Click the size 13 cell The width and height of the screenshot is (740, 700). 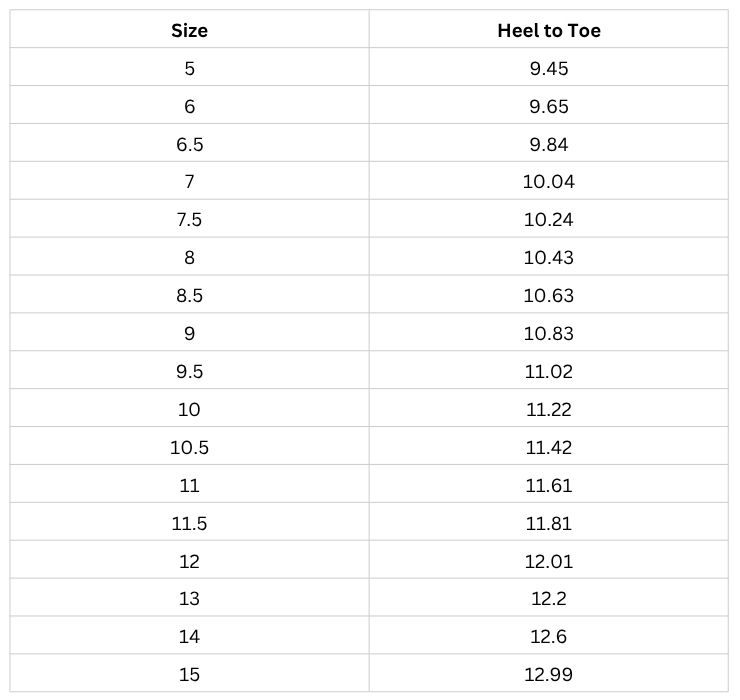point(189,599)
